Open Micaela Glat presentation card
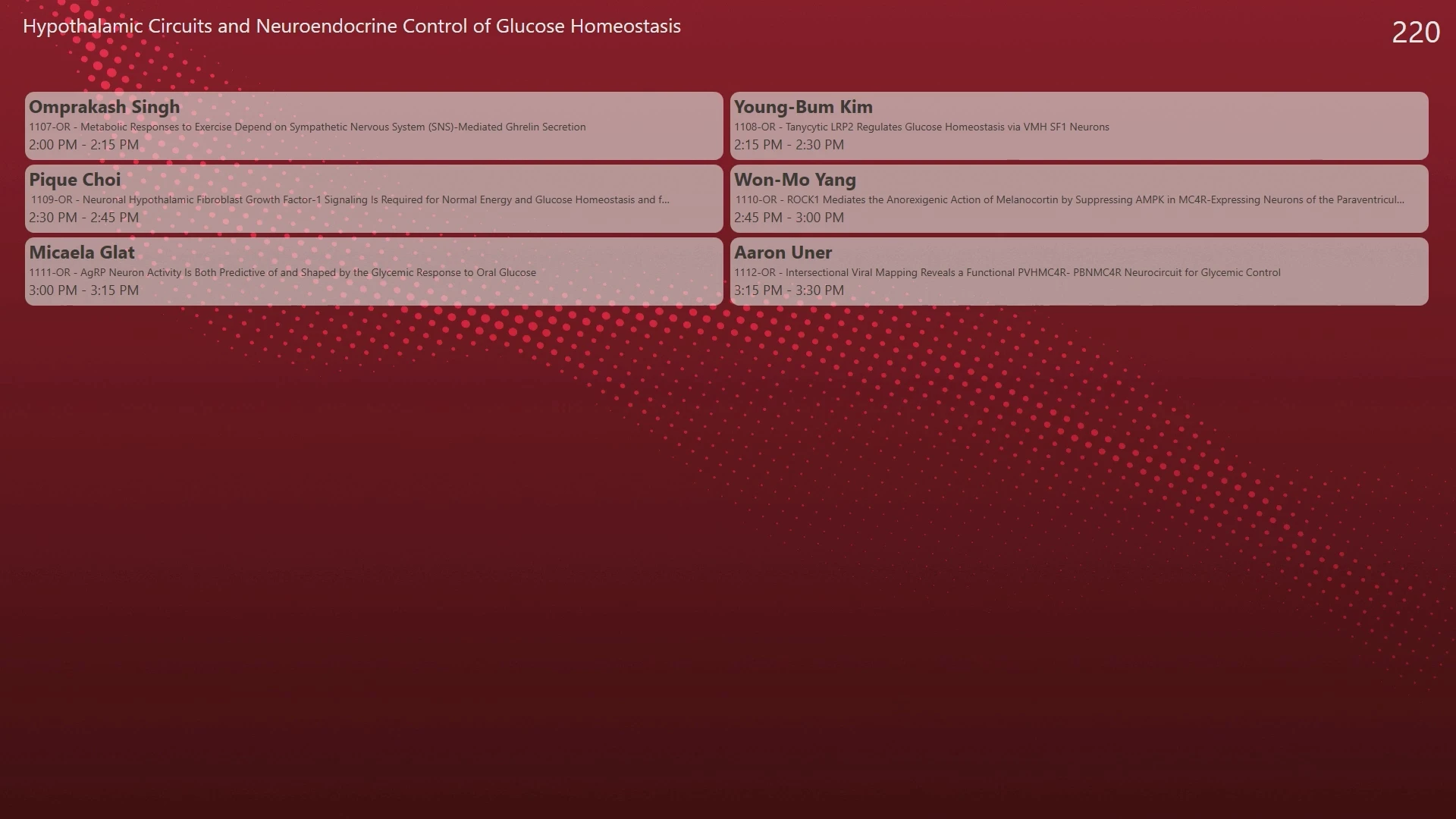 coord(374,271)
